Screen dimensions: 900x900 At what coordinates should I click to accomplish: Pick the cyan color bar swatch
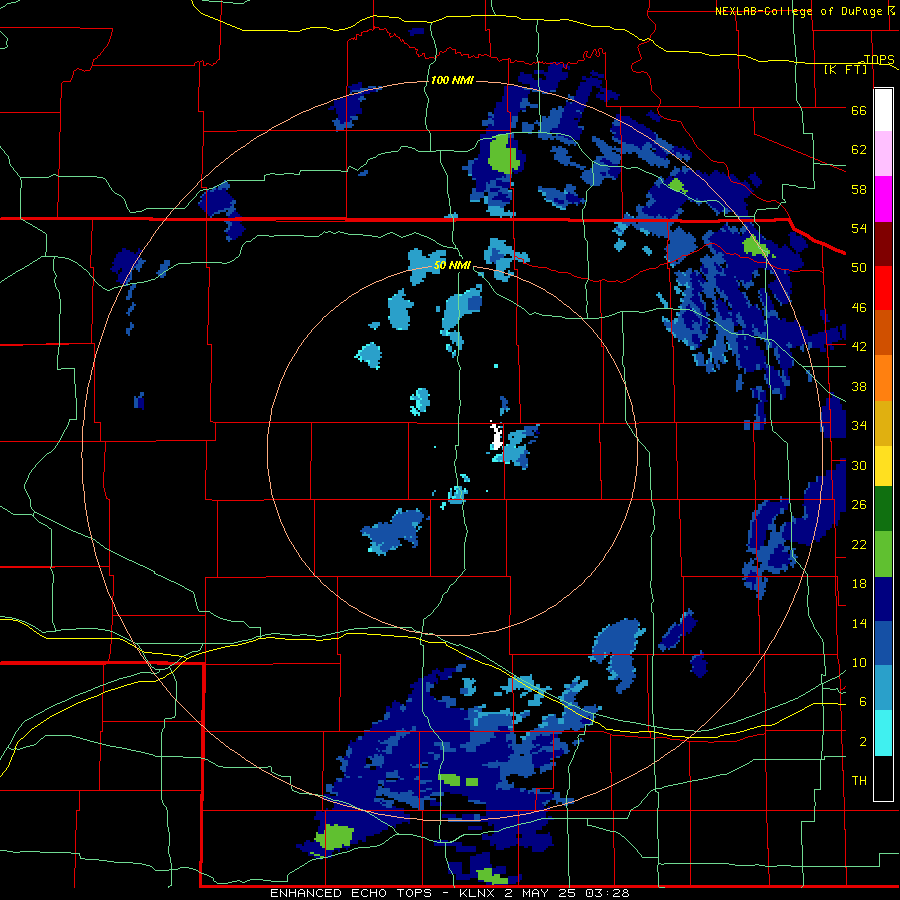(883, 733)
